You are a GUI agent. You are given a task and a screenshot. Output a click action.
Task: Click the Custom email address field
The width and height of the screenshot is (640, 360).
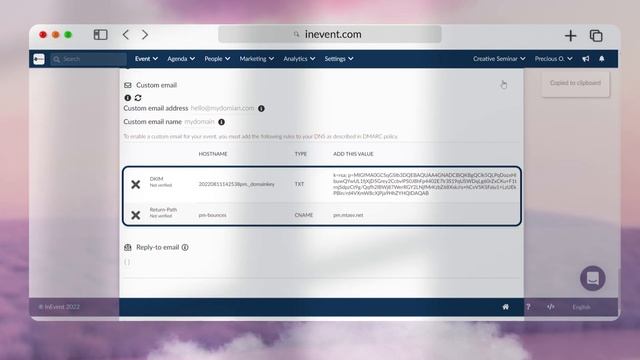pyautogui.click(x=222, y=108)
